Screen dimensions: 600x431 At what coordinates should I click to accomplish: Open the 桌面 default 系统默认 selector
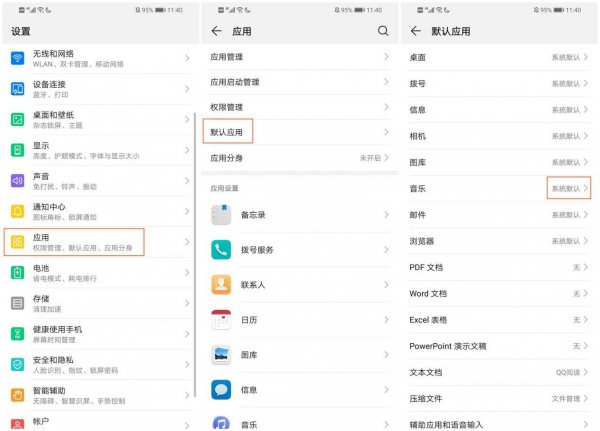569,57
